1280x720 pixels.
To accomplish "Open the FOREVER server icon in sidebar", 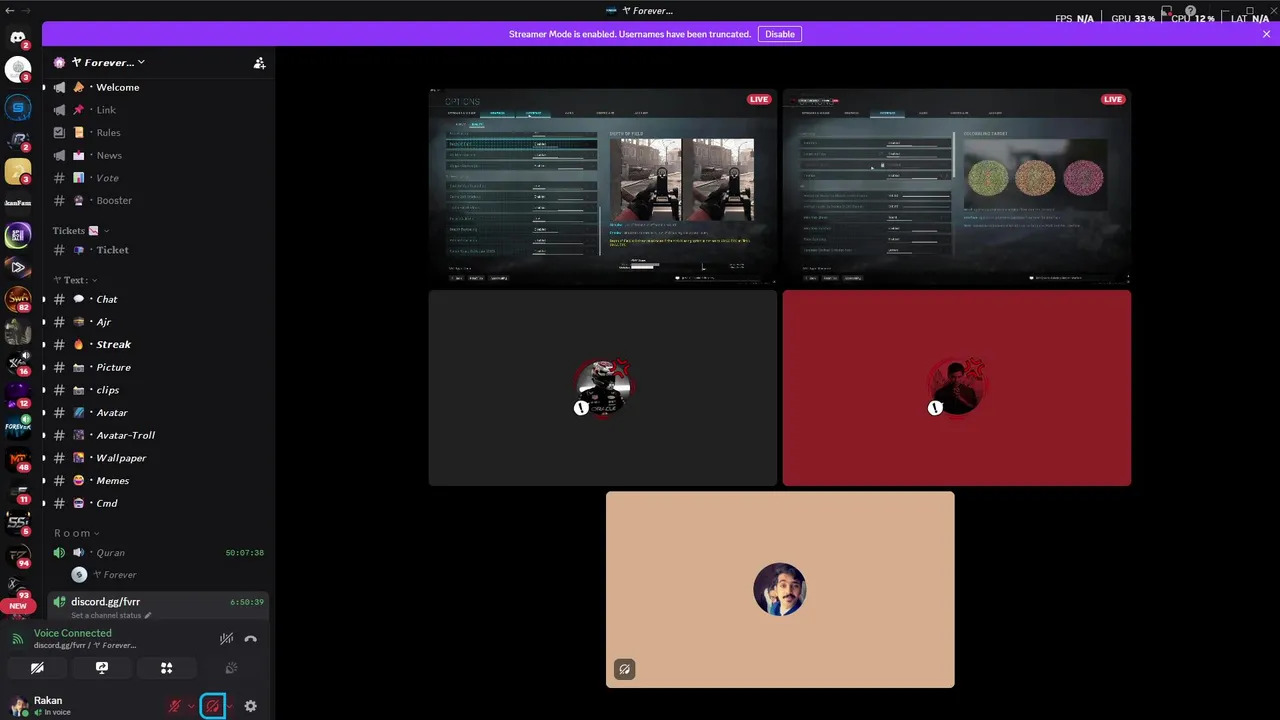I will point(18,428).
